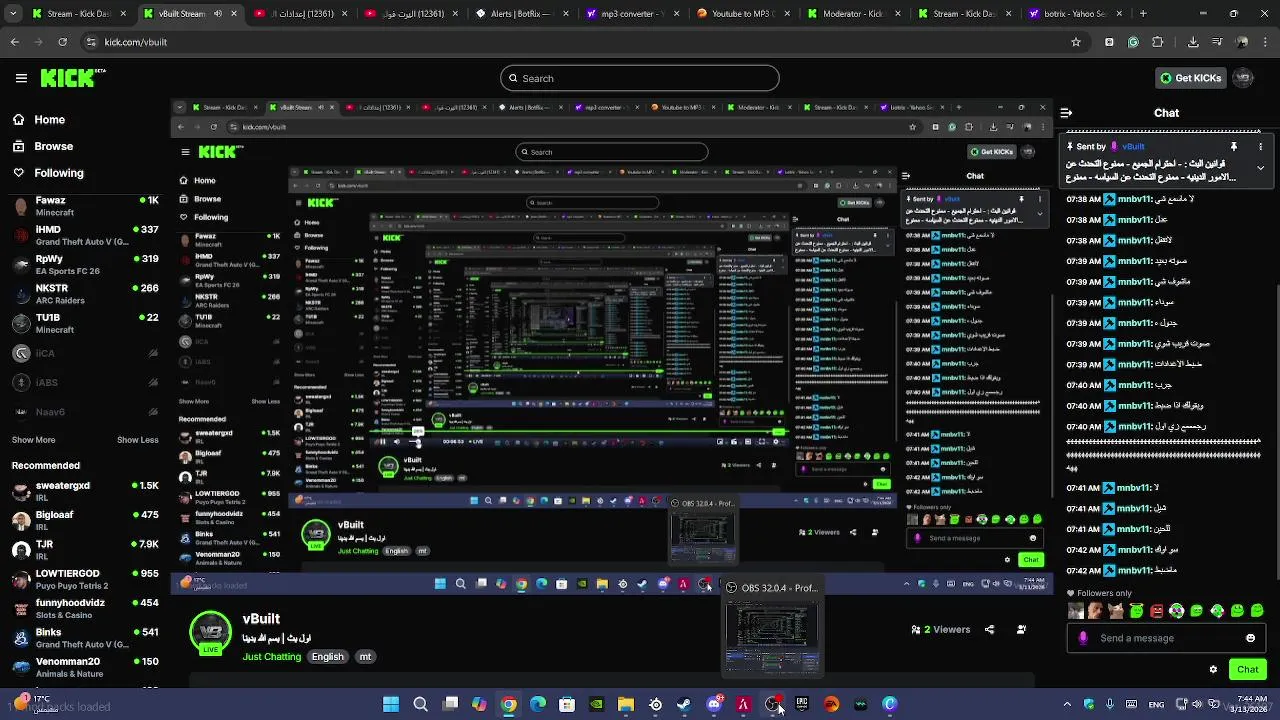1280x720 pixels.
Task: Open Discord from the taskbar
Action: 714,704
